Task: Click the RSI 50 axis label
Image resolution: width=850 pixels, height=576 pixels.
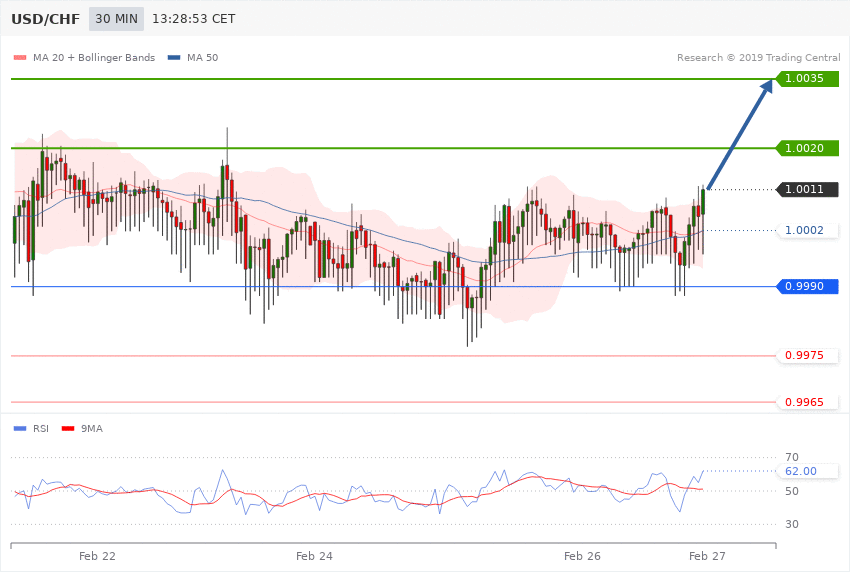Action: coord(791,491)
